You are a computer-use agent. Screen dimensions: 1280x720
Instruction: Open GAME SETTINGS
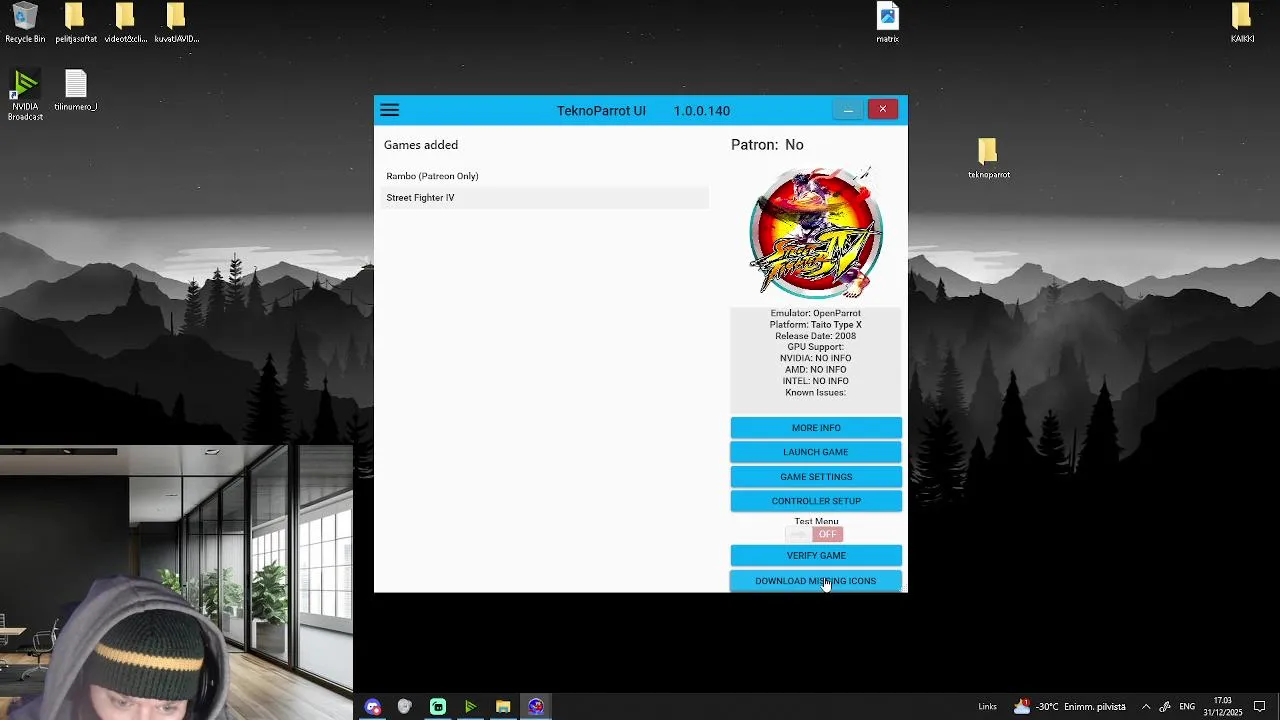click(816, 477)
